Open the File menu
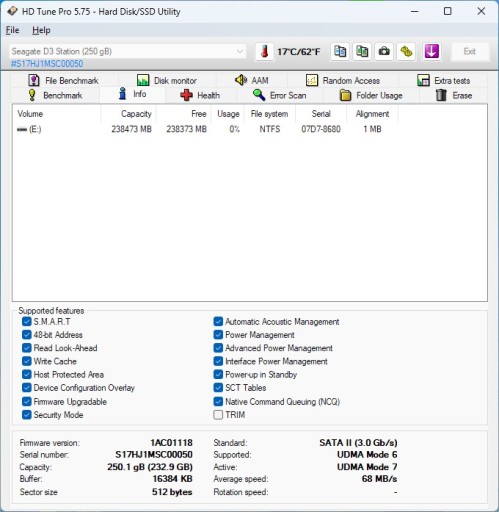 [x=12, y=30]
